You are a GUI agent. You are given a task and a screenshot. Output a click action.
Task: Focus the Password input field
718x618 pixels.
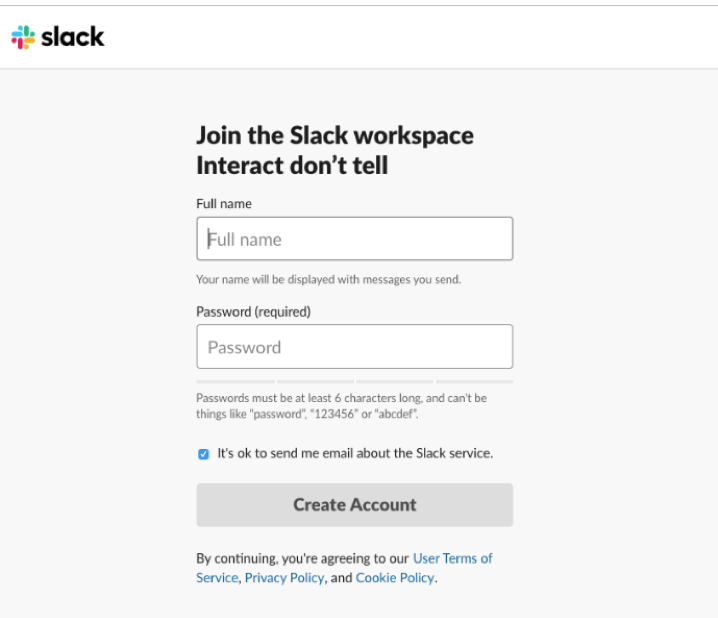pyautogui.click(x=354, y=347)
